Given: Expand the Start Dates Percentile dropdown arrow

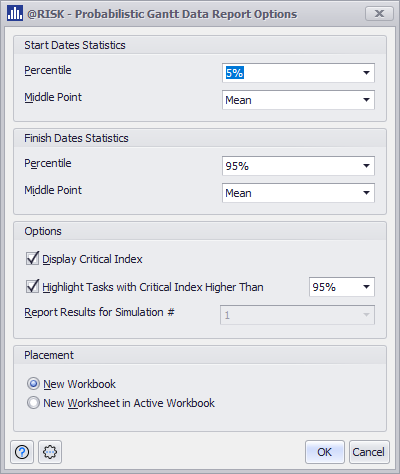Looking at the screenshot, I should tap(366, 73).
